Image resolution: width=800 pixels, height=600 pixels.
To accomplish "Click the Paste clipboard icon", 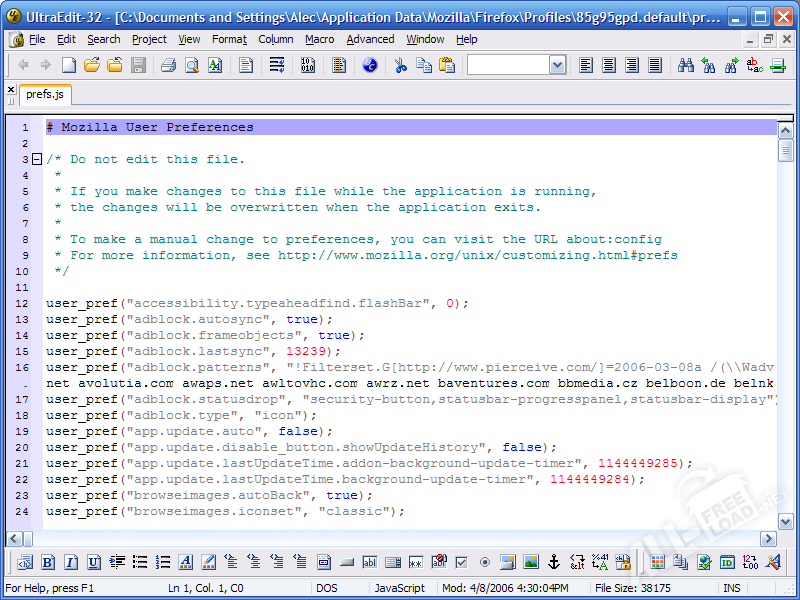I will coord(447,65).
